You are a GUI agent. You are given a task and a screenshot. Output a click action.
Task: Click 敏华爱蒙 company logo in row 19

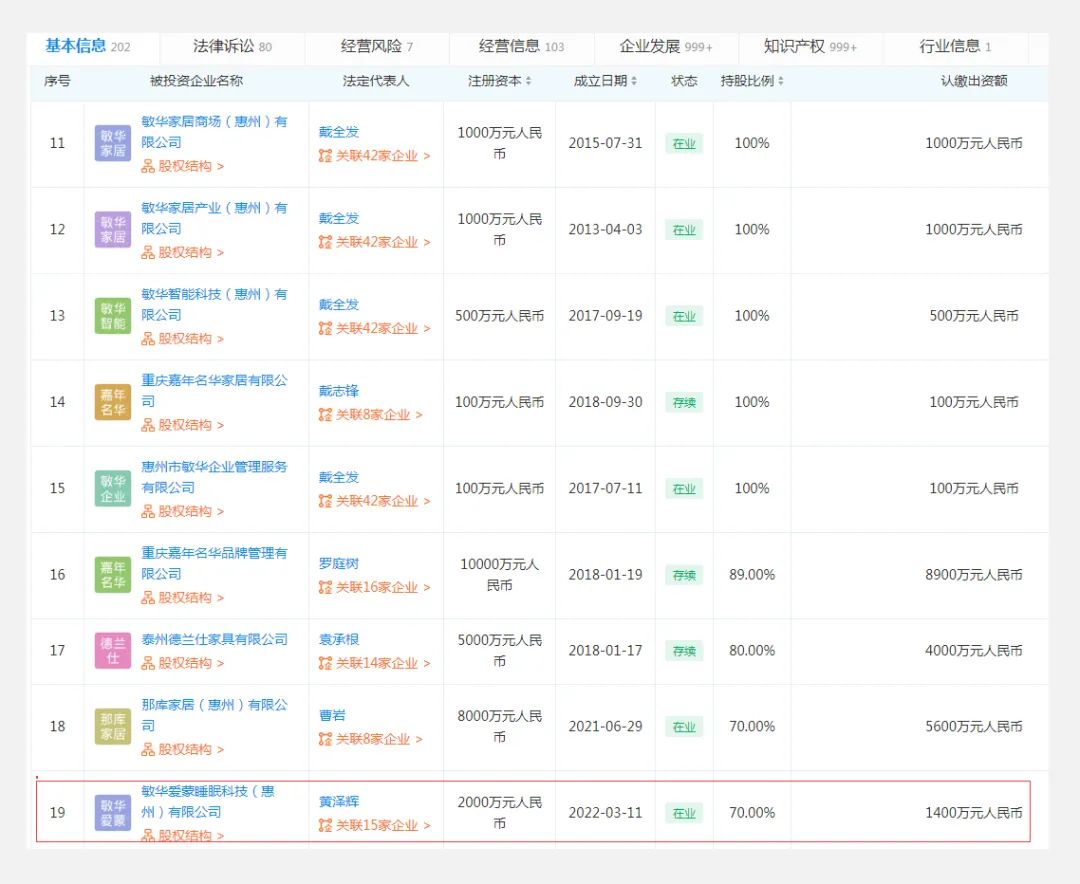(x=112, y=812)
